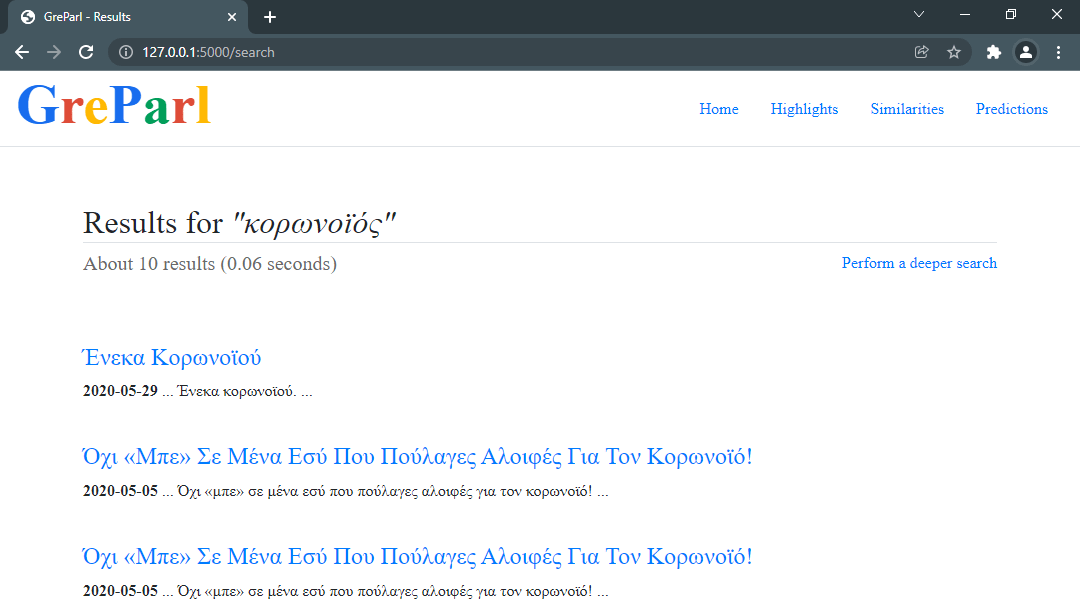Open the new tab button

270,16
